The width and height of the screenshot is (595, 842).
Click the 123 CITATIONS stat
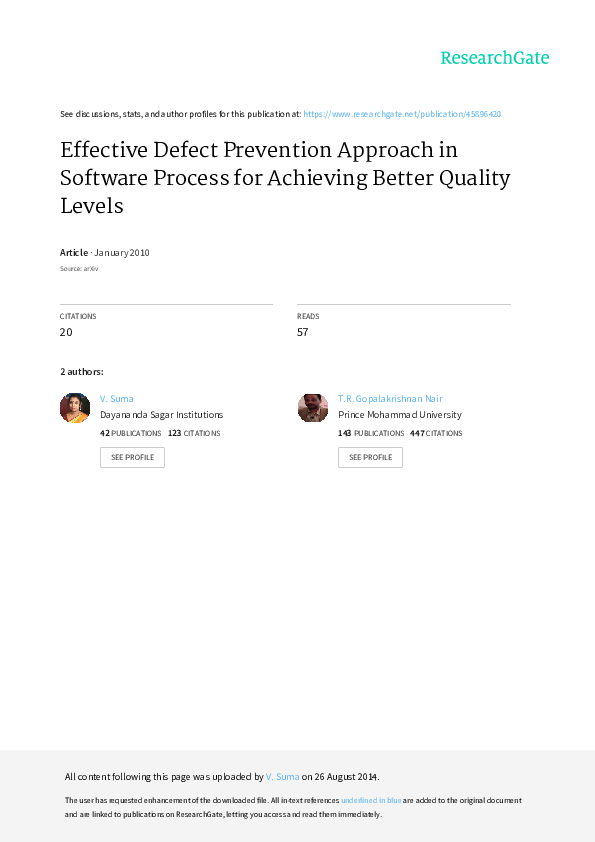194,433
